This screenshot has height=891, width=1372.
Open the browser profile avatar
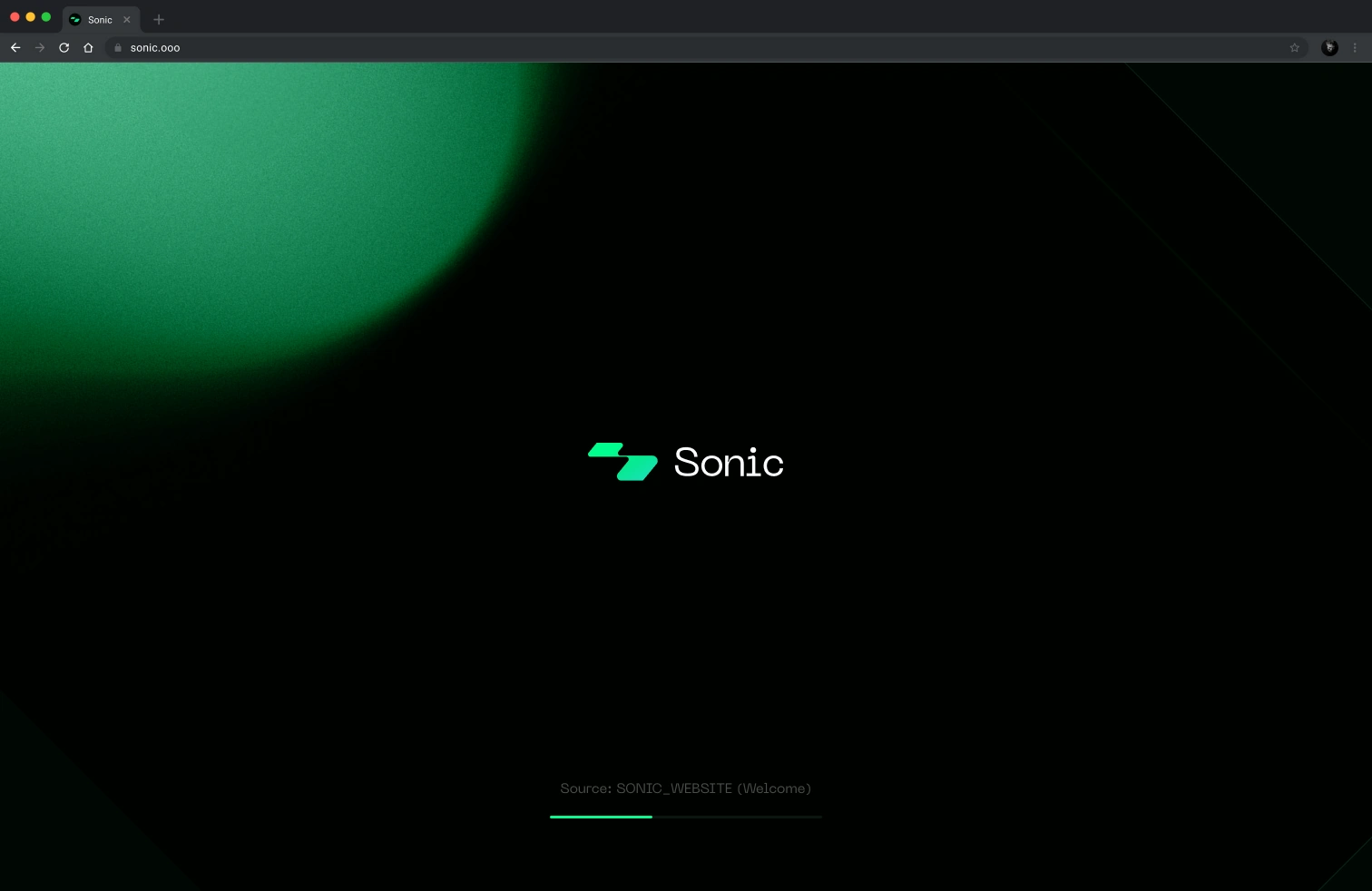(x=1329, y=48)
